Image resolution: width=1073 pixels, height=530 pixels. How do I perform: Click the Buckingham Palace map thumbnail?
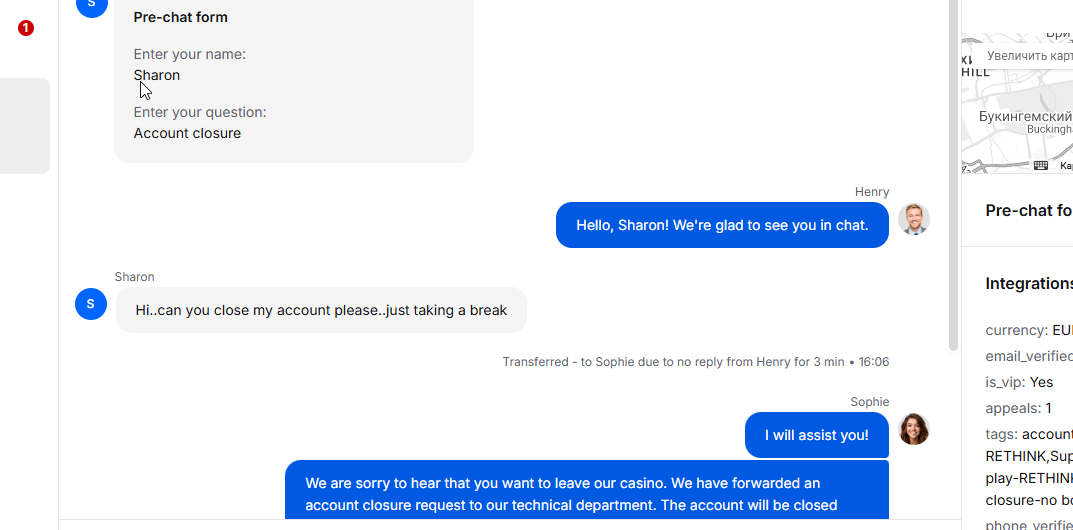click(1018, 103)
